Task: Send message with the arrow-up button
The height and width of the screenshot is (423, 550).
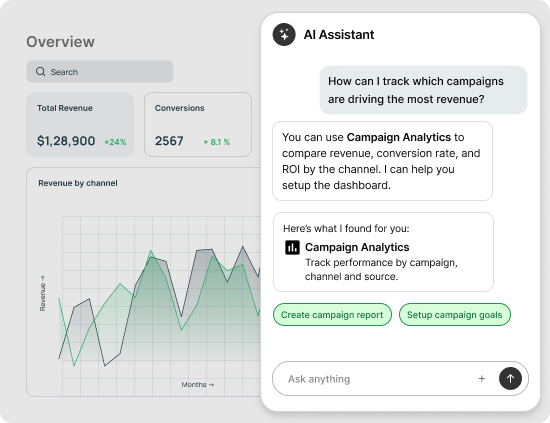Action: (510, 378)
